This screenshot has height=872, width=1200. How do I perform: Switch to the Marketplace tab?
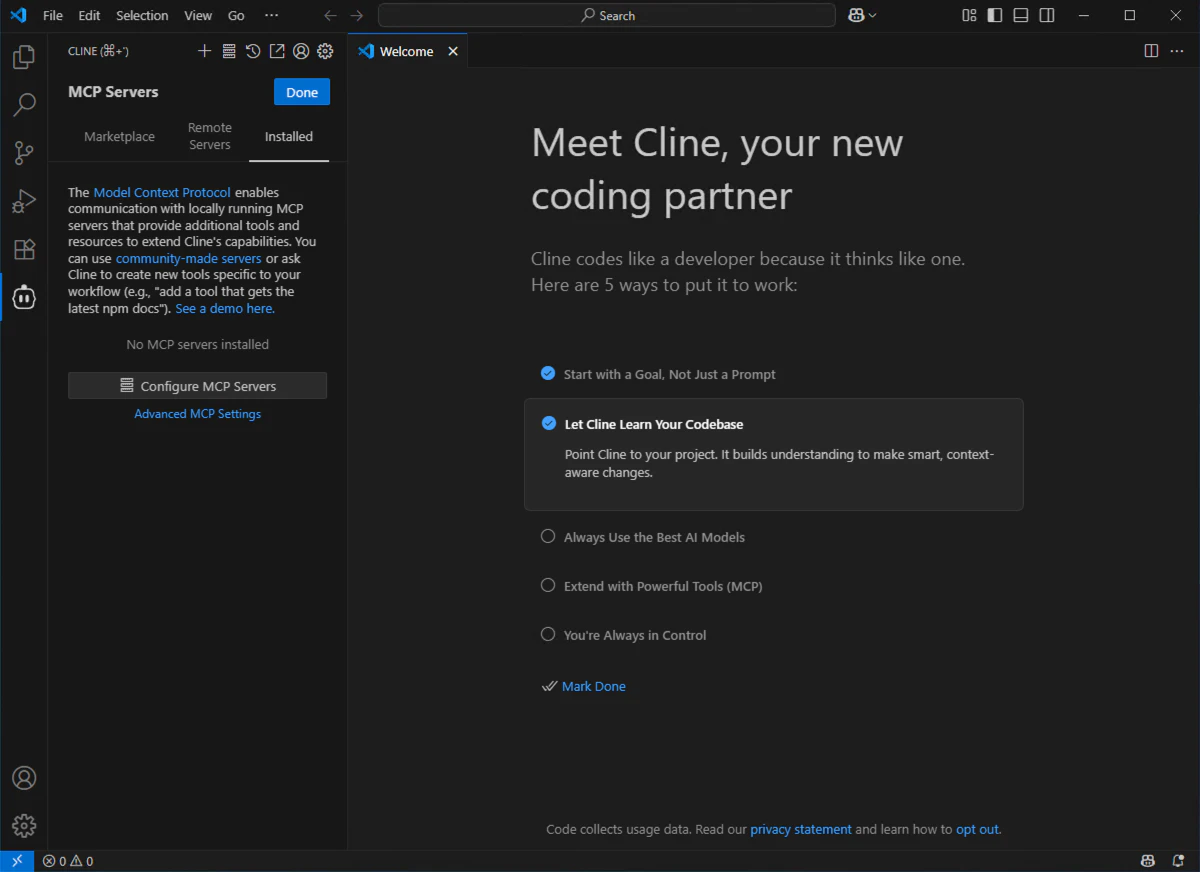tap(119, 136)
